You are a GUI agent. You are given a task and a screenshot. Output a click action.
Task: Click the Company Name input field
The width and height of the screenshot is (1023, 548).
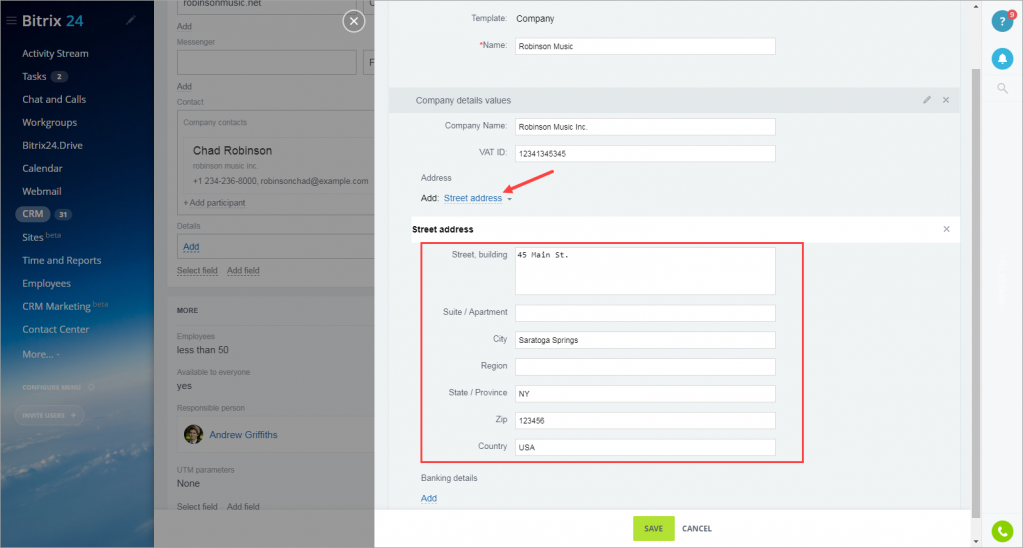click(x=645, y=127)
